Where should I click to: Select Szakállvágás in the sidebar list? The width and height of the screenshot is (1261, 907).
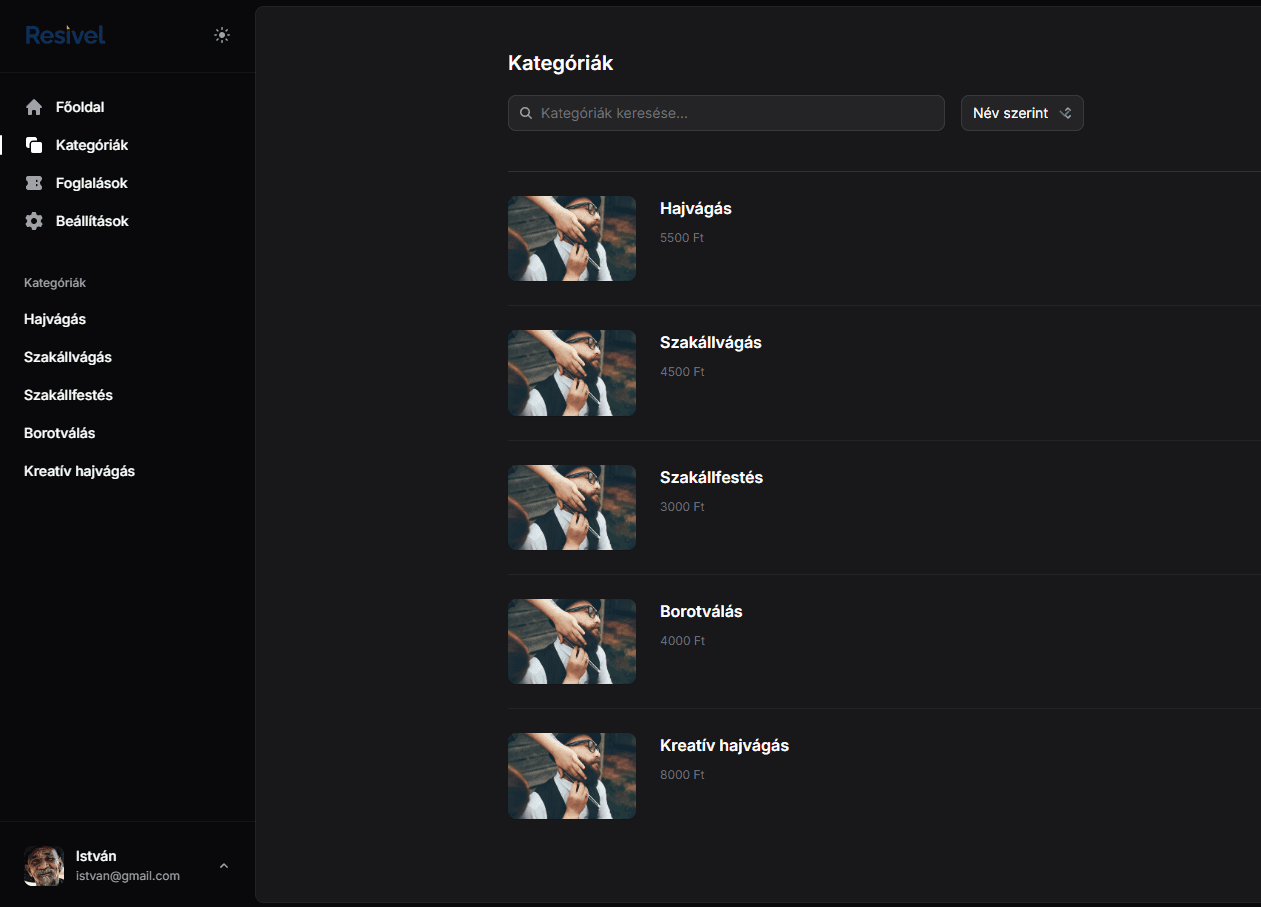[68, 357]
